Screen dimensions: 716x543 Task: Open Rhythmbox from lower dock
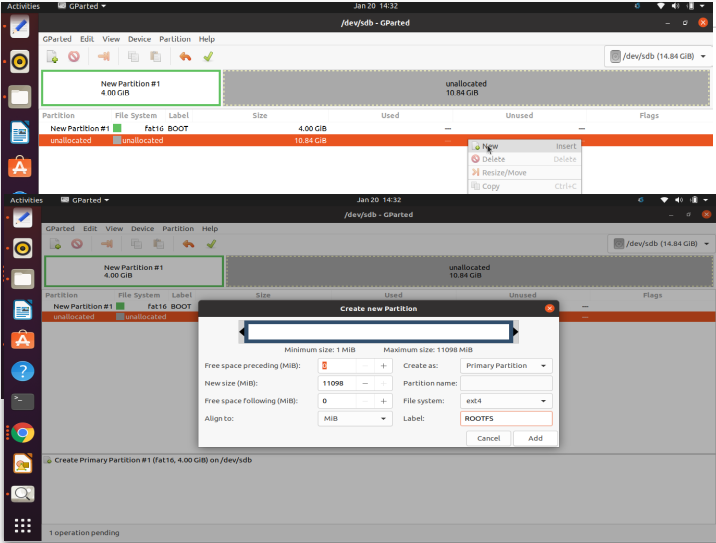click(x=22, y=248)
